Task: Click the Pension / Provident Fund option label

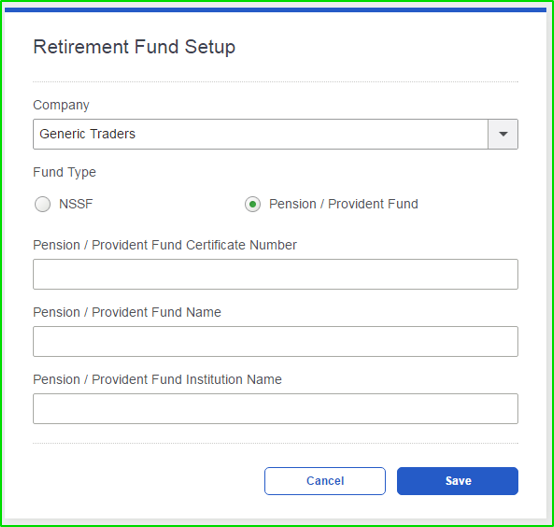Action: pos(343,204)
